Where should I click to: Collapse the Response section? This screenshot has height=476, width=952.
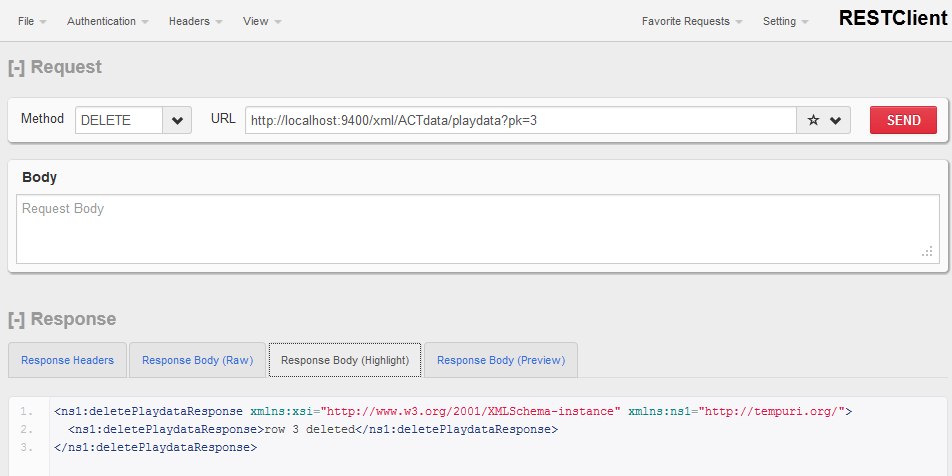pos(16,319)
